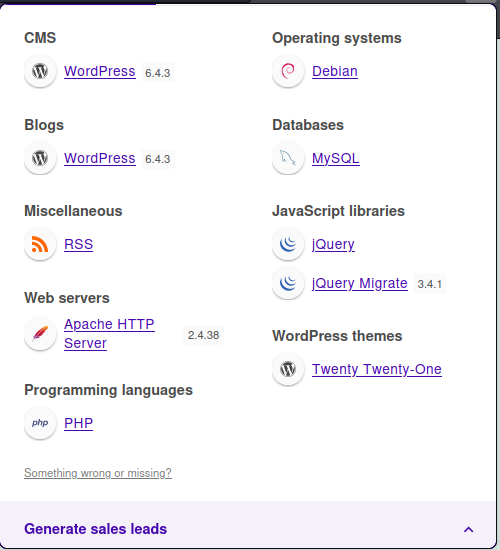Image resolution: width=500 pixels, height=550 pixels.
Task: Click the Twenty Twenty-One theme icon
Action: (288, 369)
